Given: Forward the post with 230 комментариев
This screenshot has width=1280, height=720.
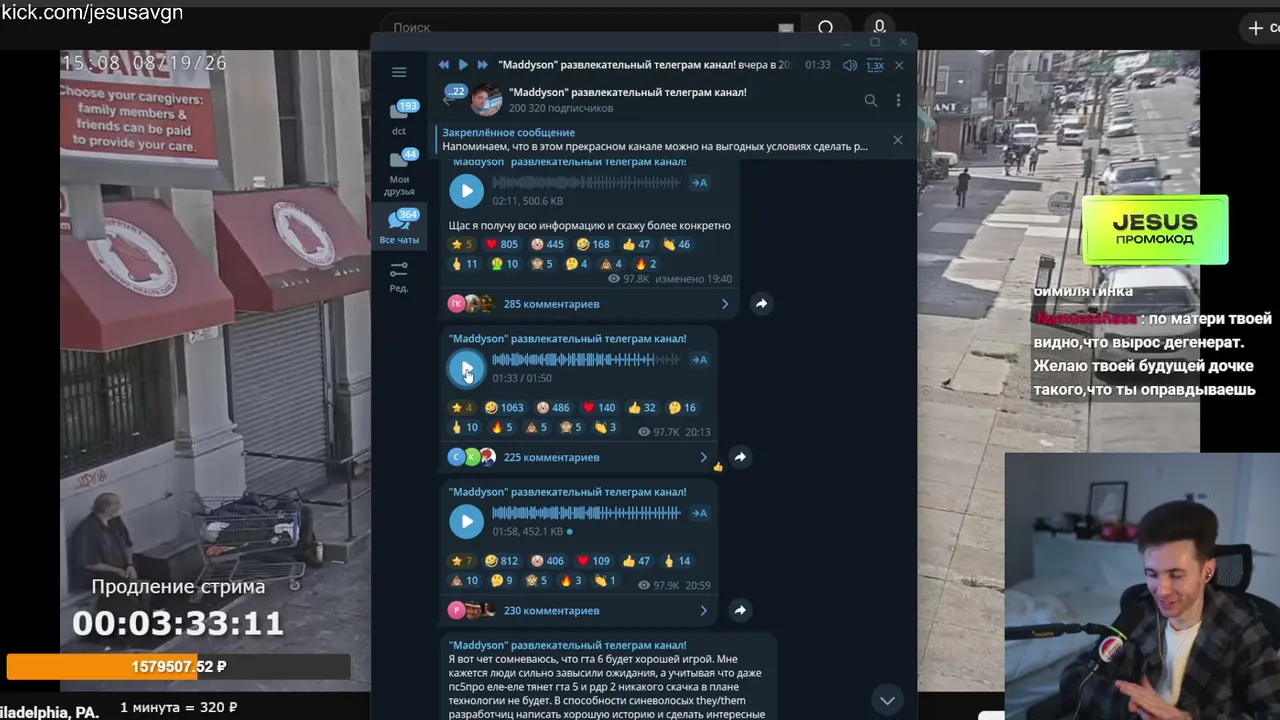Looking at the screenshot, I should click(x=740, y=610).
